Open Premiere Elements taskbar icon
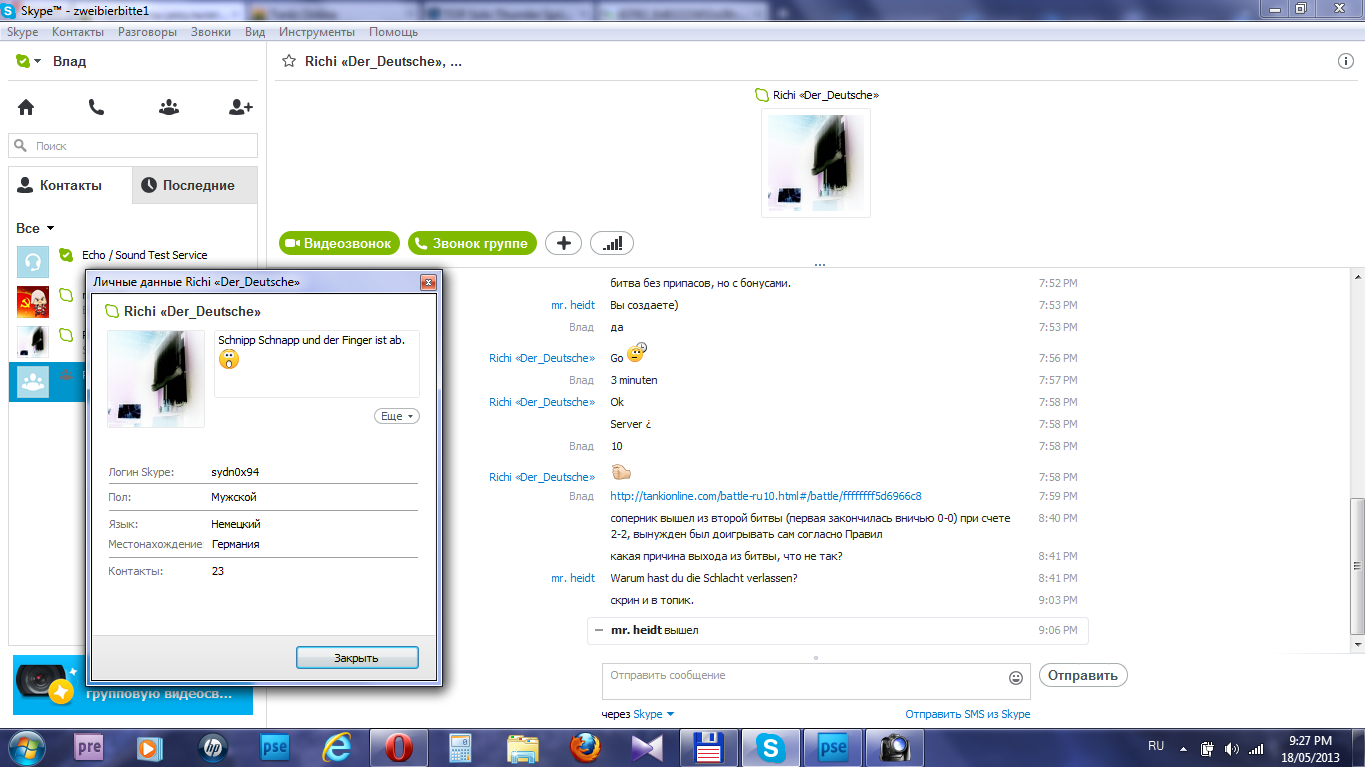Image resolution: width=1365 pixels, height=767 pixels. (x=89, y=747)
